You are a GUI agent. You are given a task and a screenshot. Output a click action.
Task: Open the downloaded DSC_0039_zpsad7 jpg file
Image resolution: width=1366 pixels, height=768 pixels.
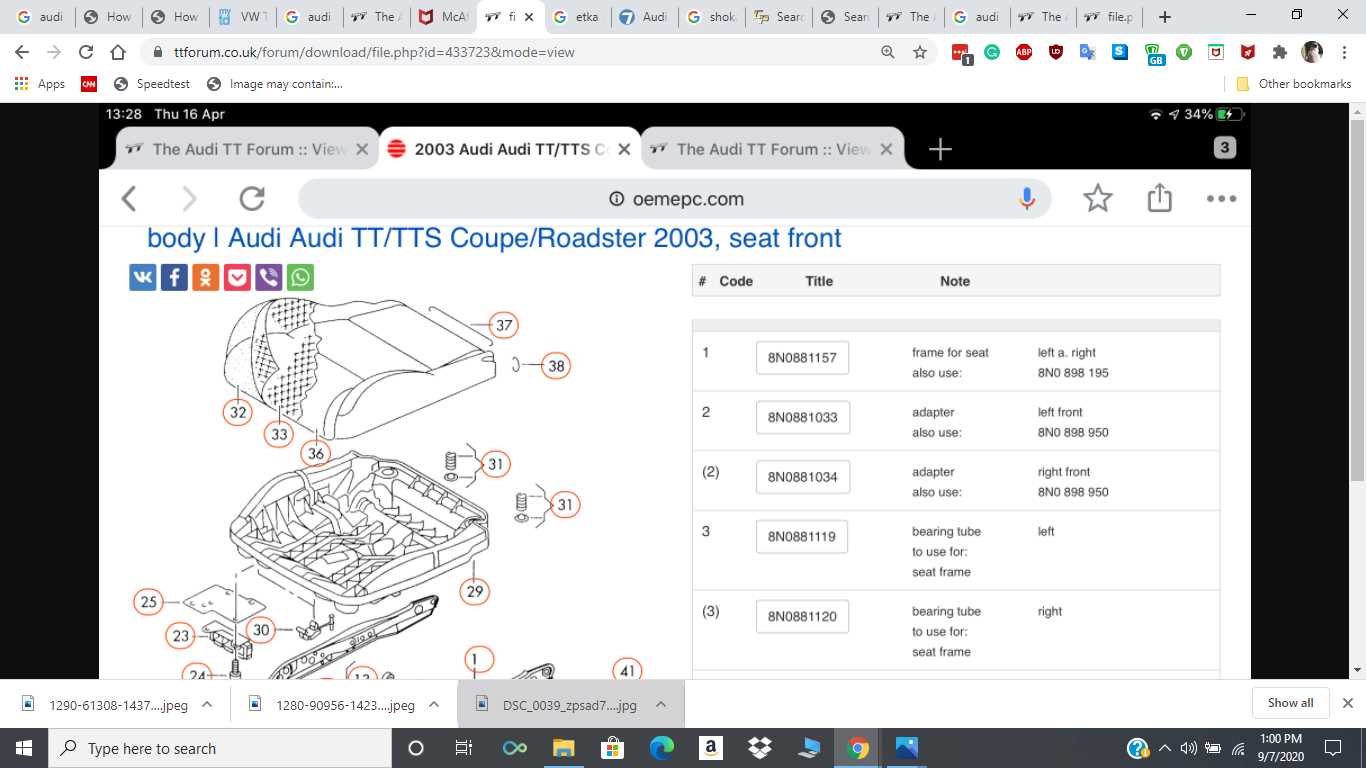coord(558,704)
